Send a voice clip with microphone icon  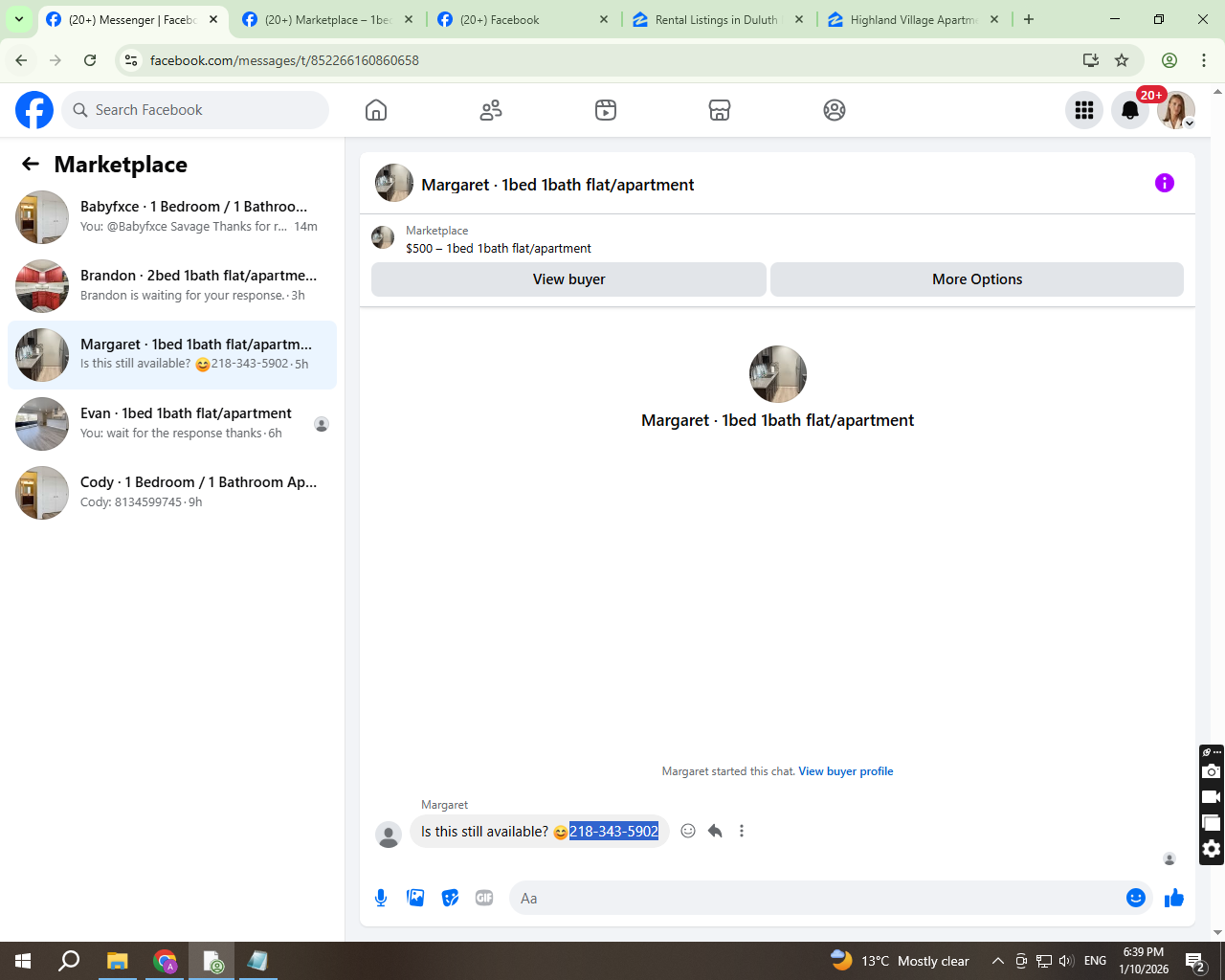coord(381,898)
